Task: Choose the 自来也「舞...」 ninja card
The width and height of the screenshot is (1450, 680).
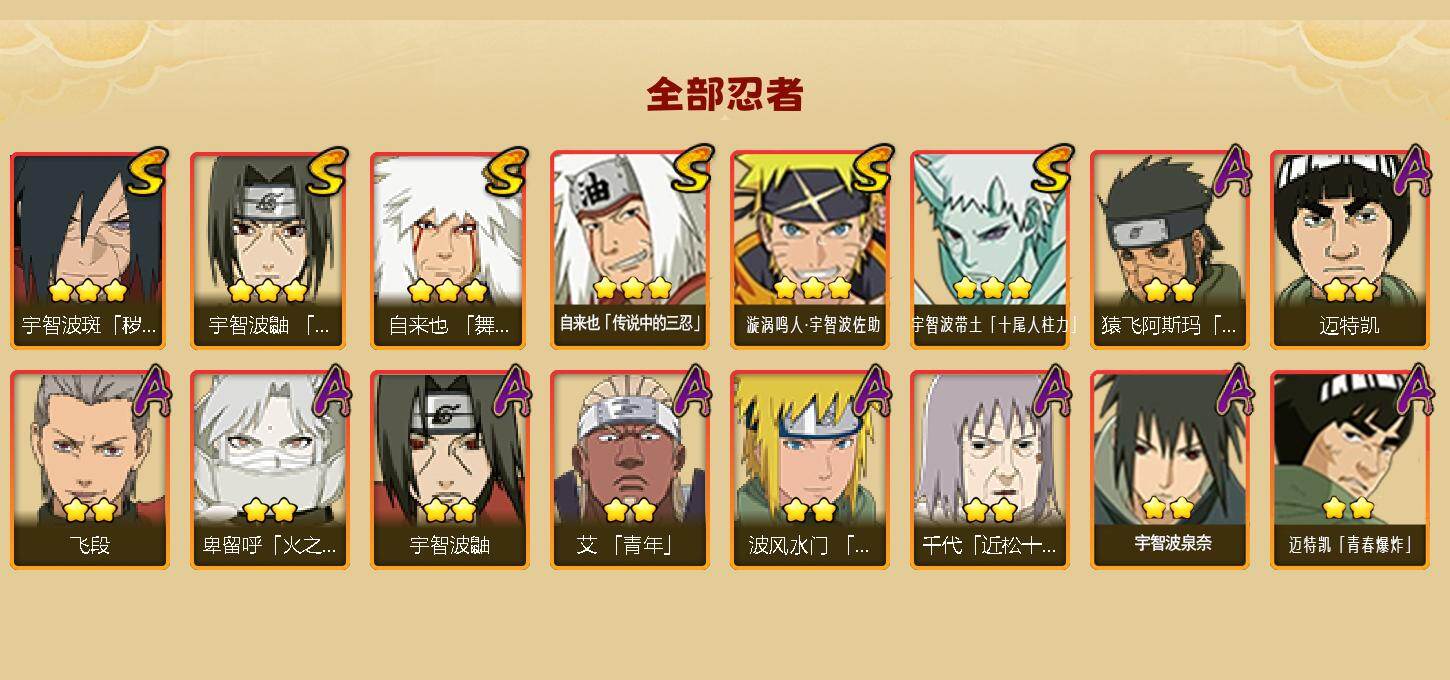Action: 449,250
